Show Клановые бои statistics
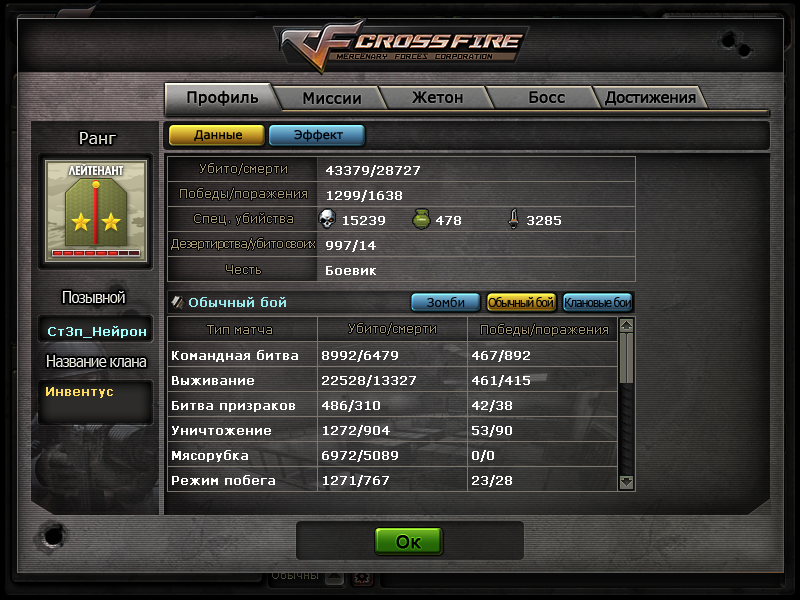The height and width of the screenshot is (600, 800). [x=597, y=303]
